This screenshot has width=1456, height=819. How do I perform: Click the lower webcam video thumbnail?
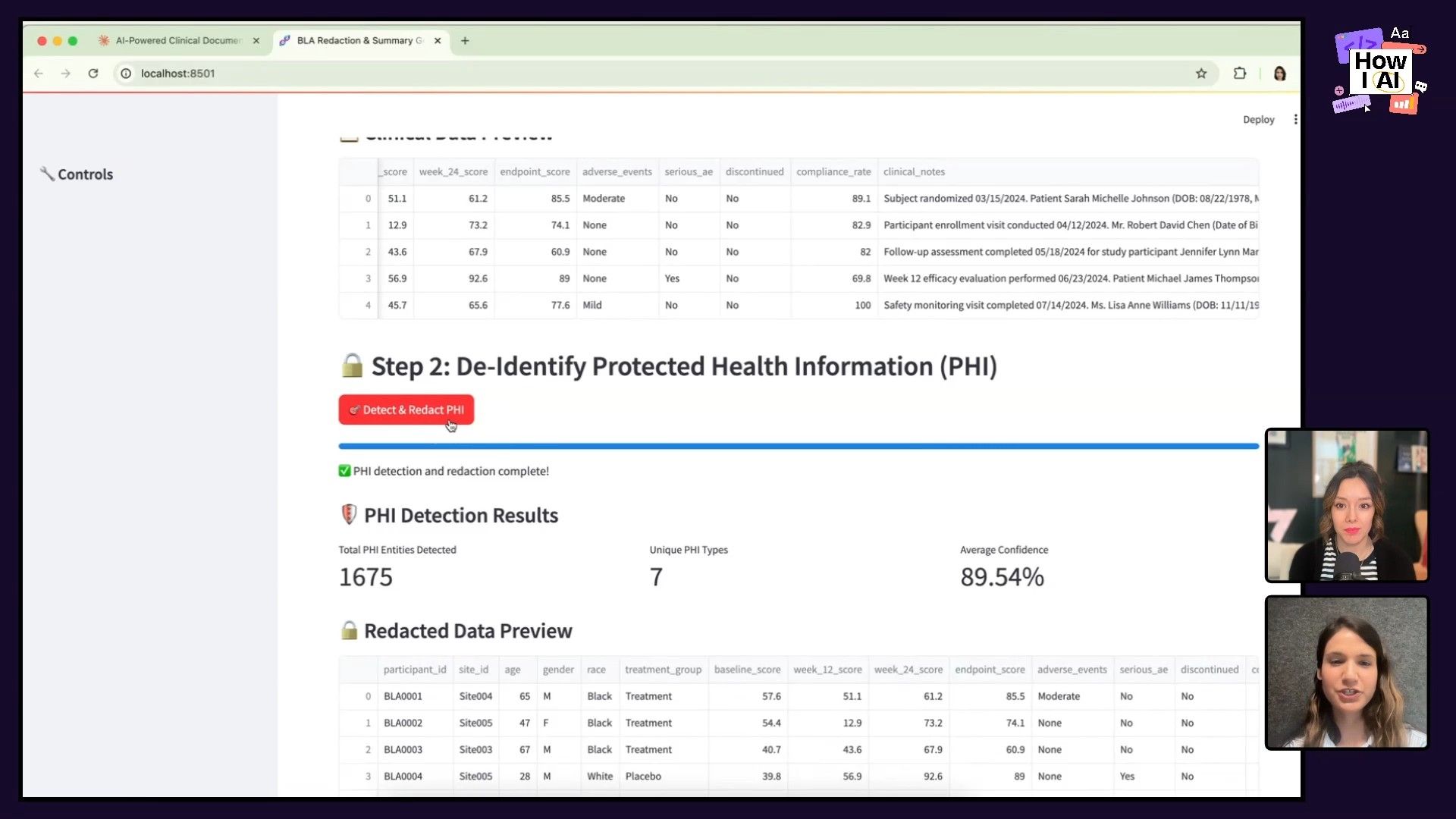(x=1347, y=673)
